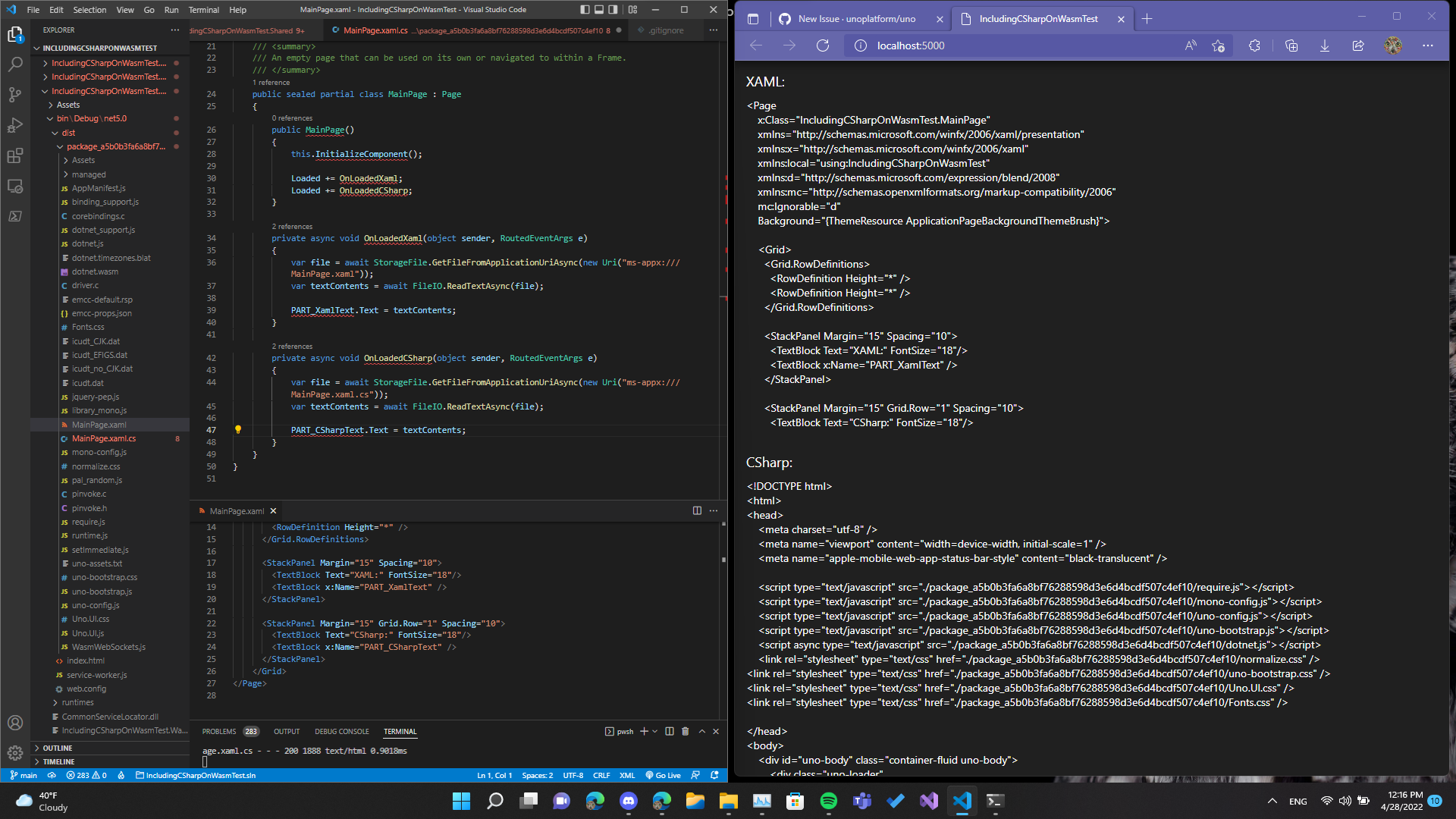This screenshot has height=819, width=1456.
Task: Toggle panel visibility layout button
Action: pyautogui.click(x=599, y=10)
